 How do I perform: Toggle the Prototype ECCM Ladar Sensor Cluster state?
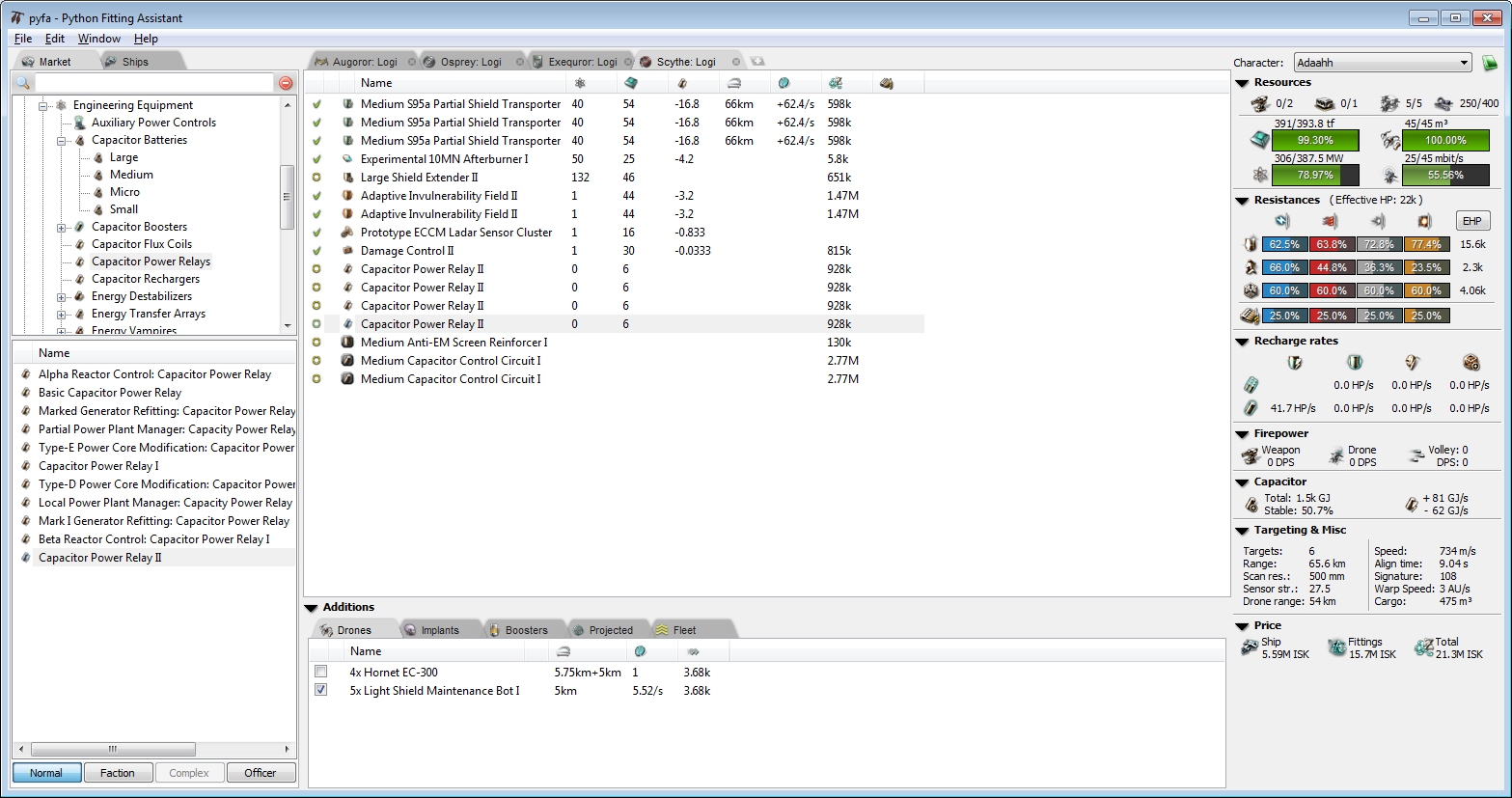pyautogui.click(x=316, y=233)
